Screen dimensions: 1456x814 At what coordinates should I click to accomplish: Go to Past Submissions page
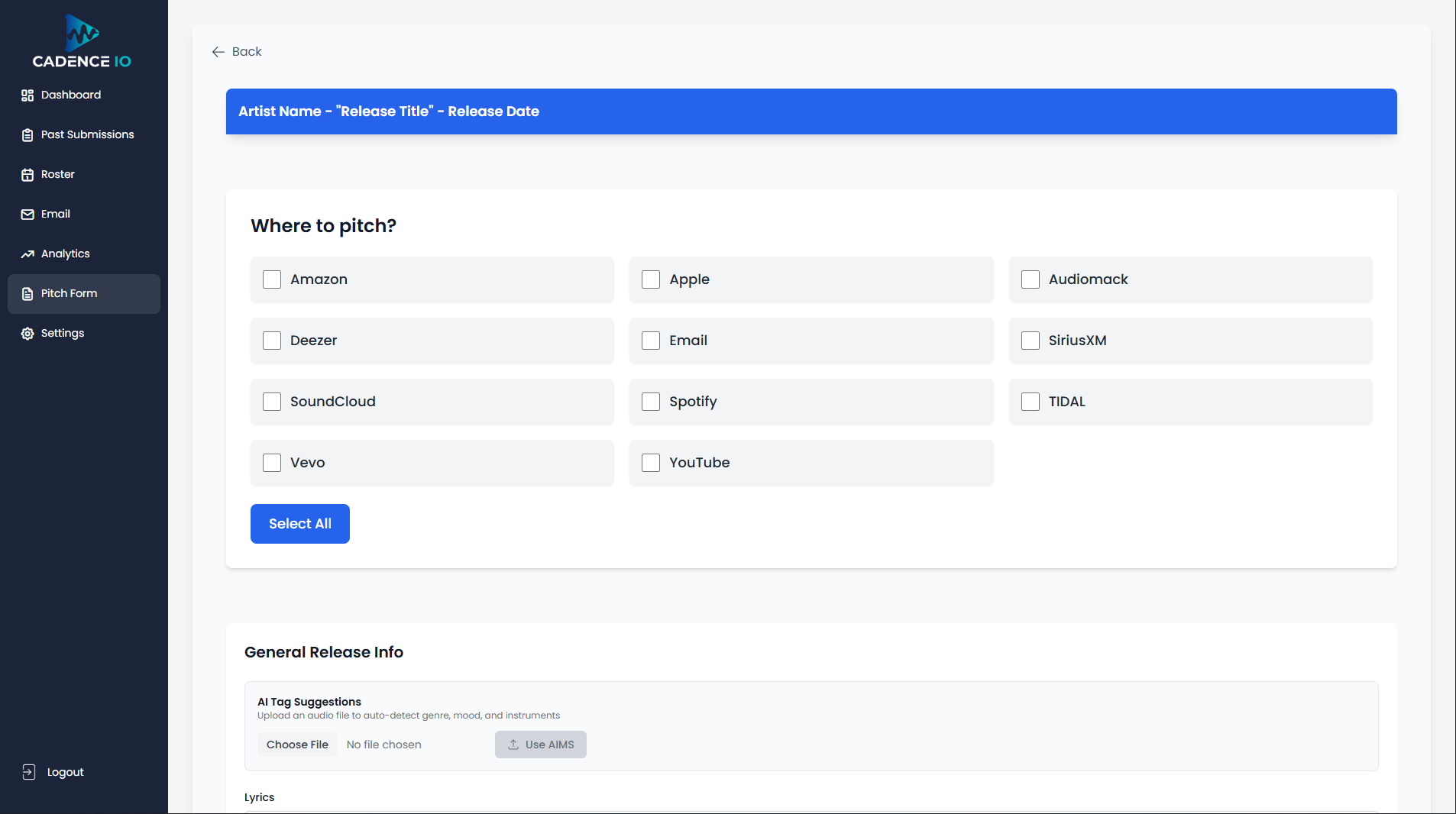click(84, 135)
